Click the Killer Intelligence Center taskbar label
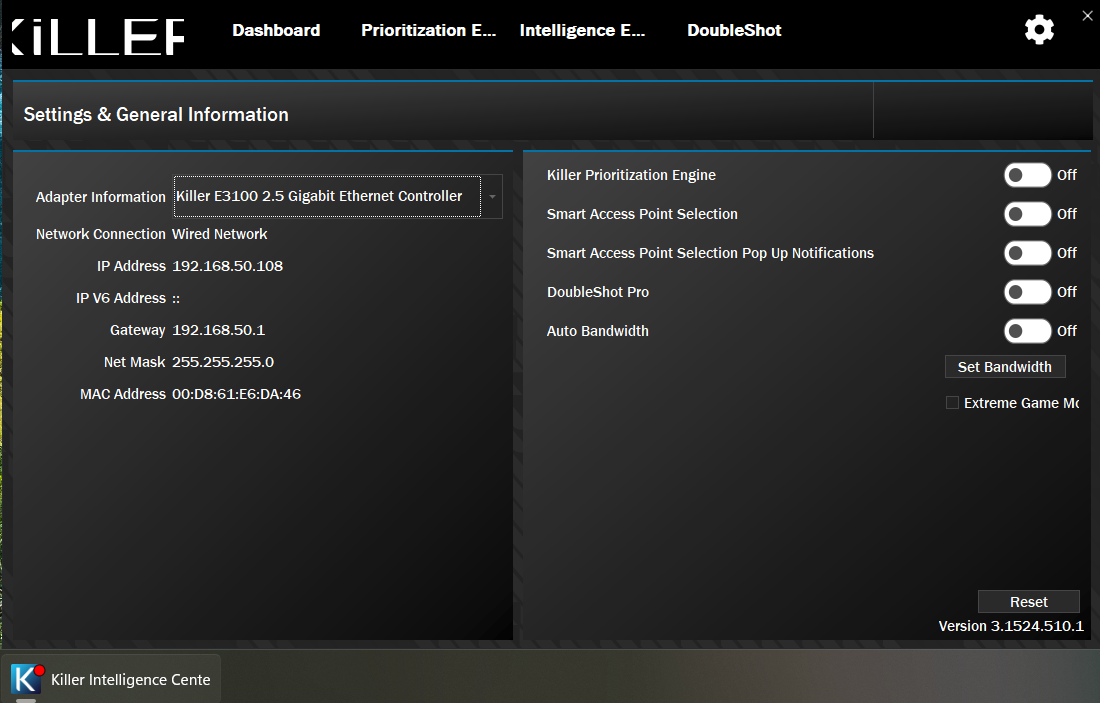1100x703 pixels. coord(130,680)
